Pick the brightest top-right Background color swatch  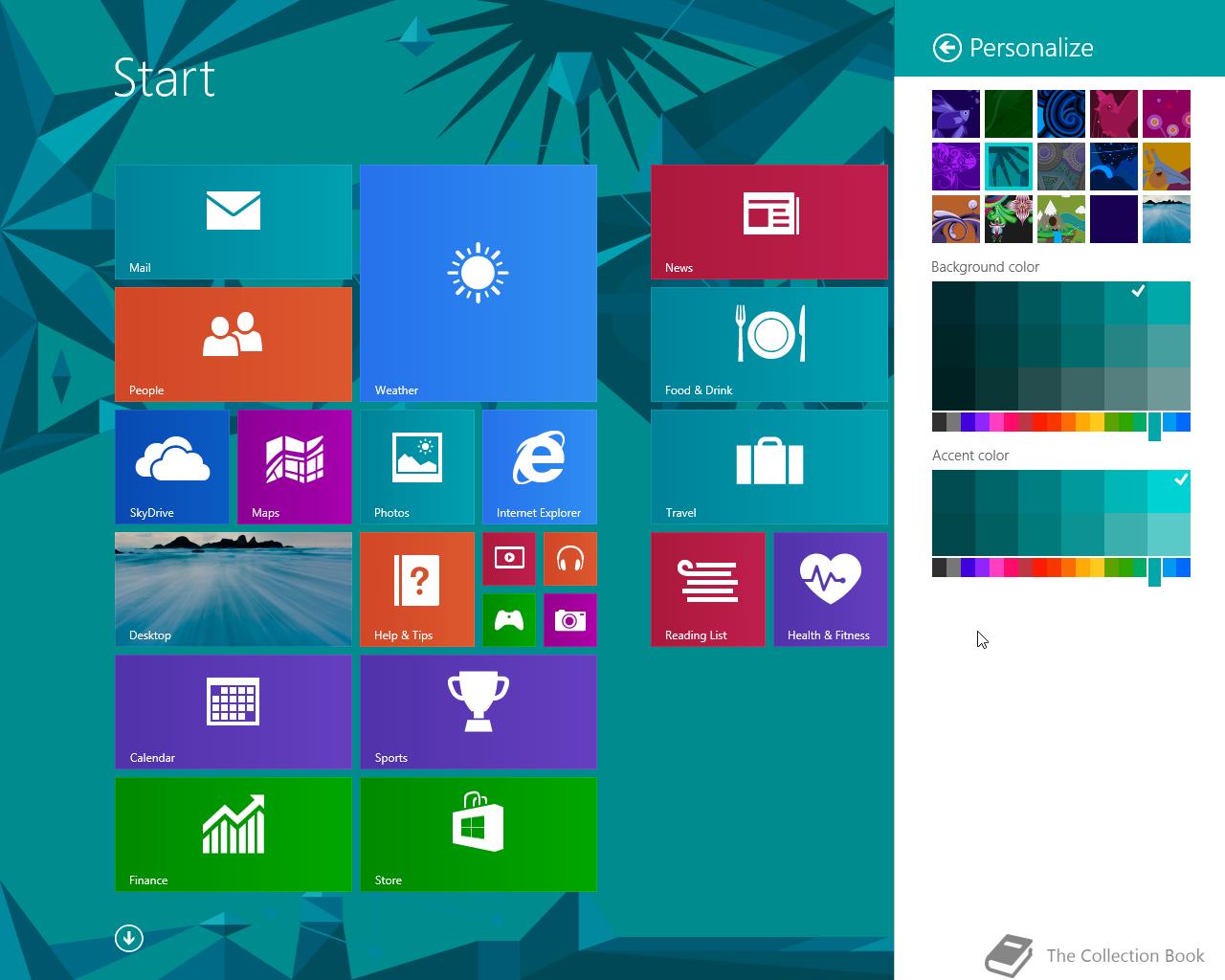click(1169, 302)
